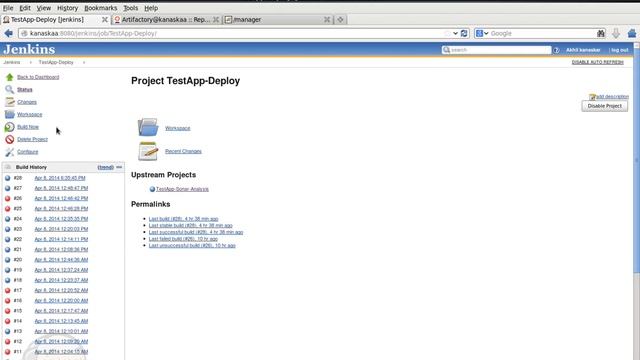This screenshot has width=640, height=360.
Task: Open the Recent Changes text link
Action: [183, 151]
